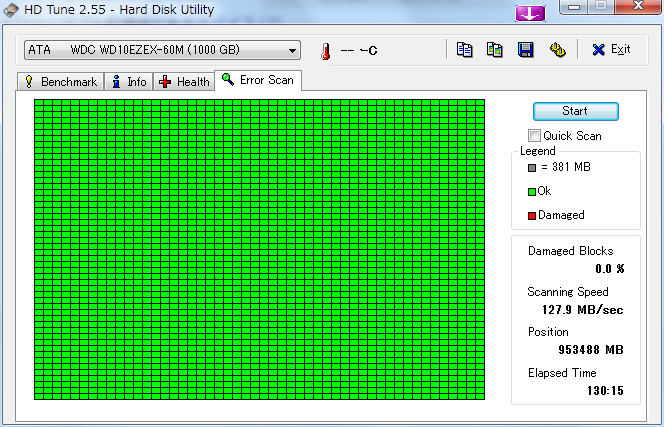The height and width of the screenshot is (427, 664).
Task: Click the copy text to clipboard icon
Action: tap(465, 50)
